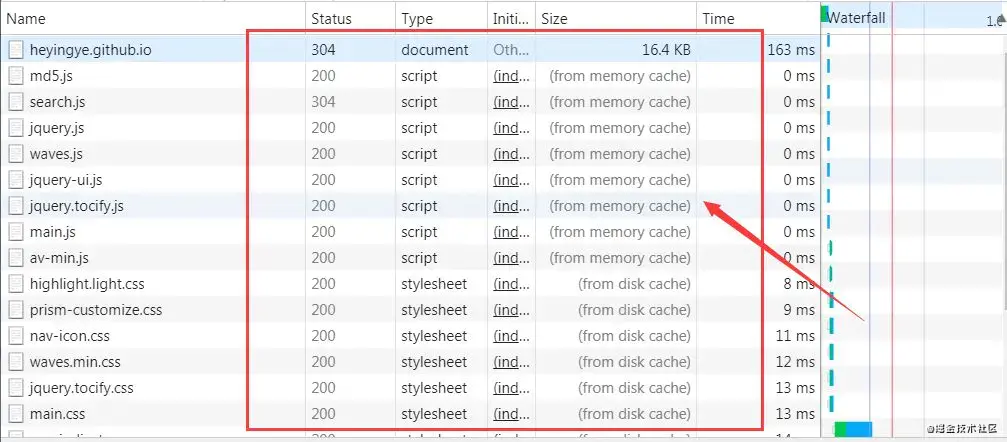This screenshot has height=442, width=1007.
Task: Click the document icon for heyingye.github.io
Action: tap(16, 50)
